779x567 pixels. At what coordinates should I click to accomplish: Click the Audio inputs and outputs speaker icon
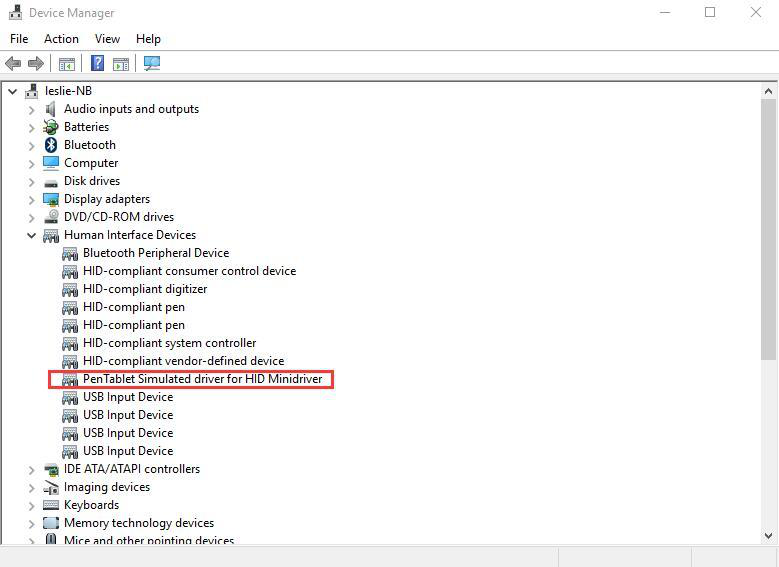[51, 109]
